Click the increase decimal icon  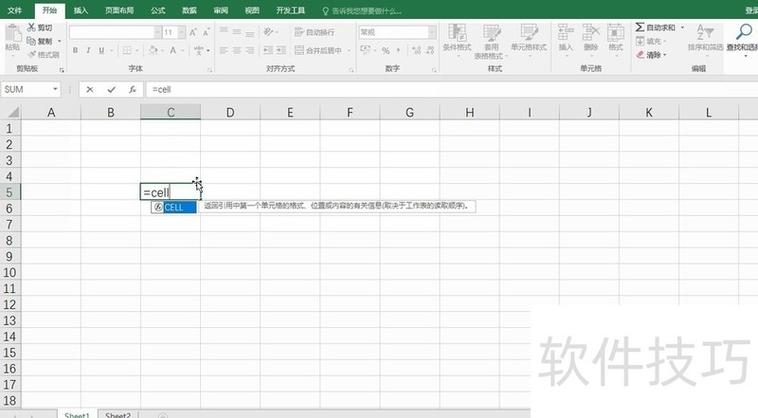pos(416,50)
